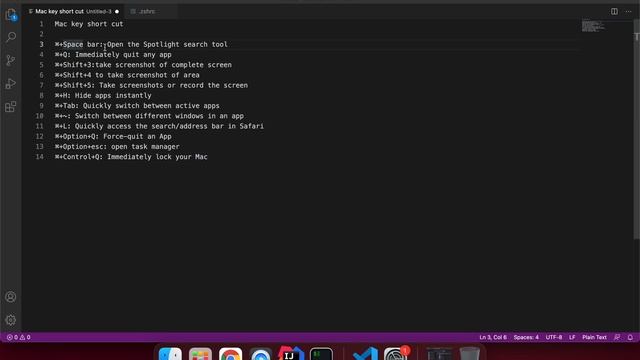Open the Source Control view
Screen dimensions: 640x360
tap(11, 60)
